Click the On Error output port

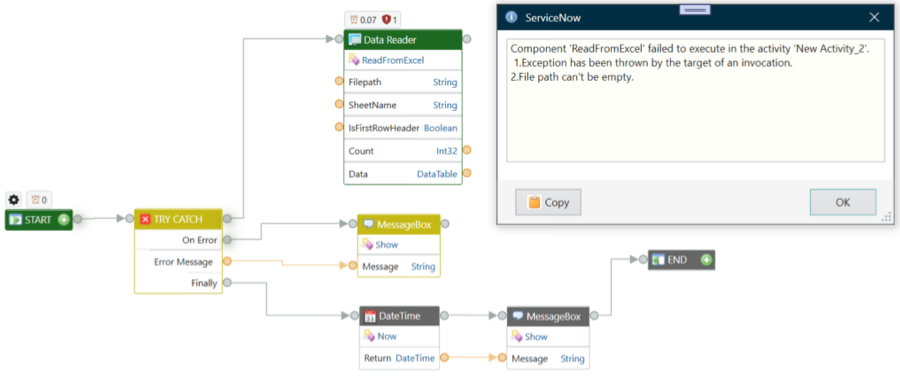pyautogui.click(x=227, y=240)
